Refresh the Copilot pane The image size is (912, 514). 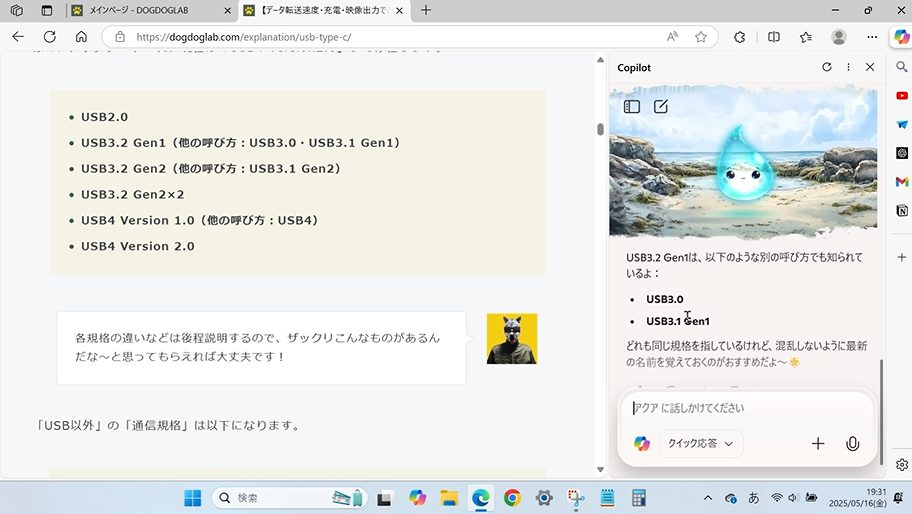pyautogui.click(x=826, y=67)
